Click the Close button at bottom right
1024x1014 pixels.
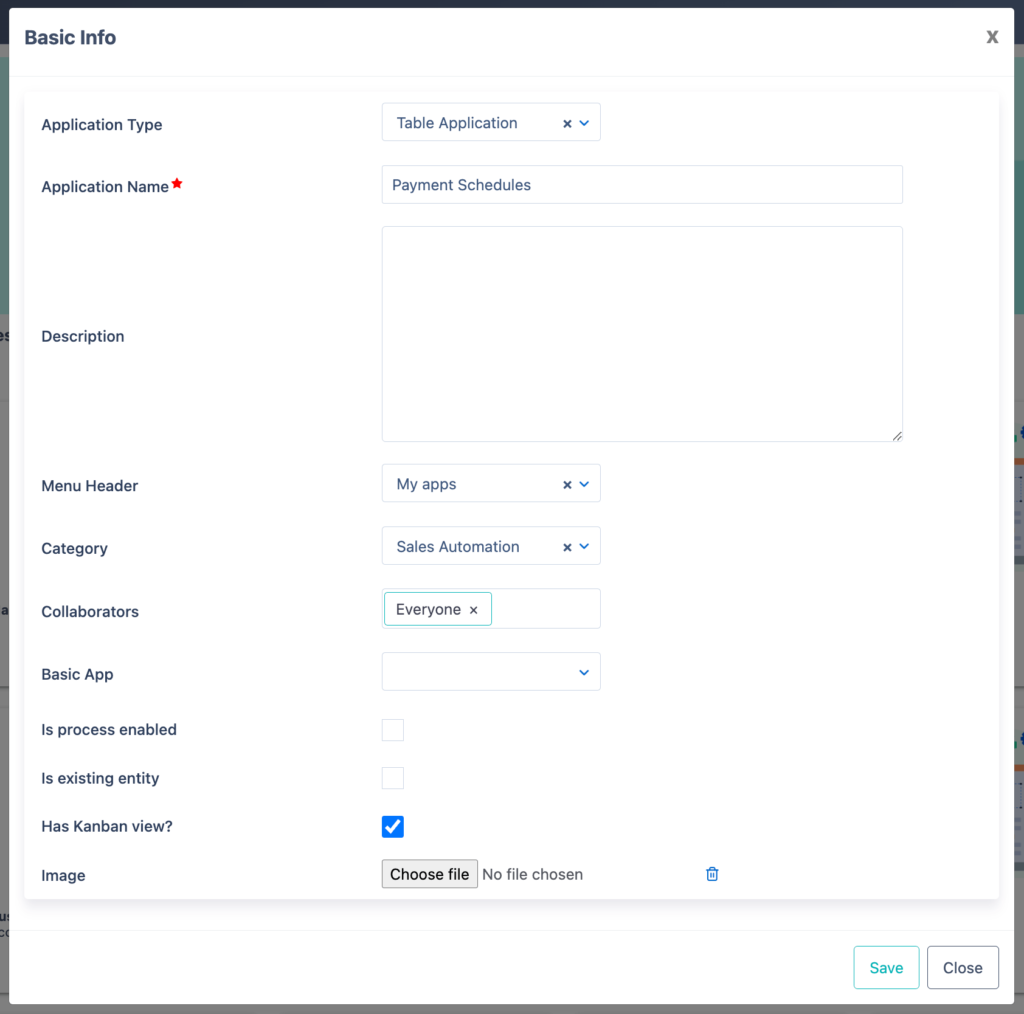(x=962, y=967)
